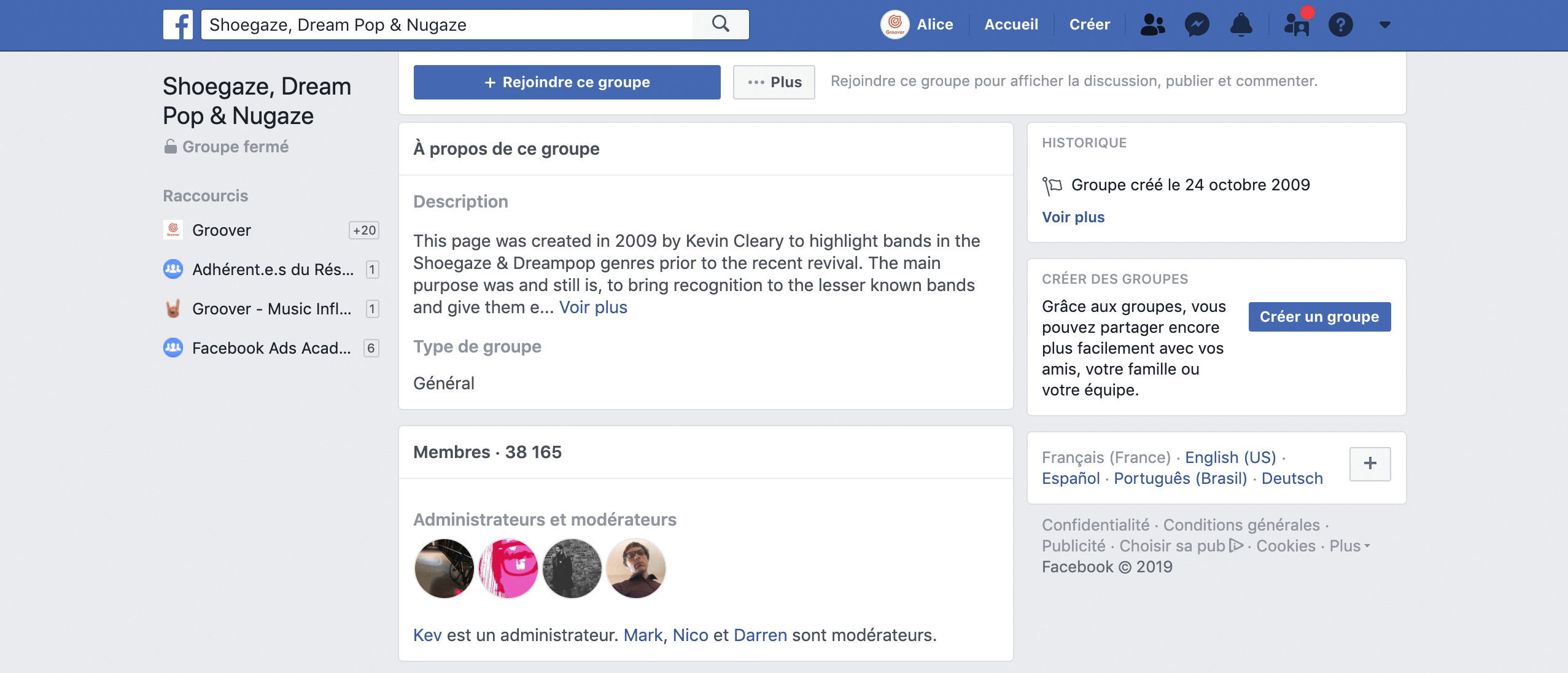Open the Plus options button
Screen dimensions: 1568x673
(774, 82)
